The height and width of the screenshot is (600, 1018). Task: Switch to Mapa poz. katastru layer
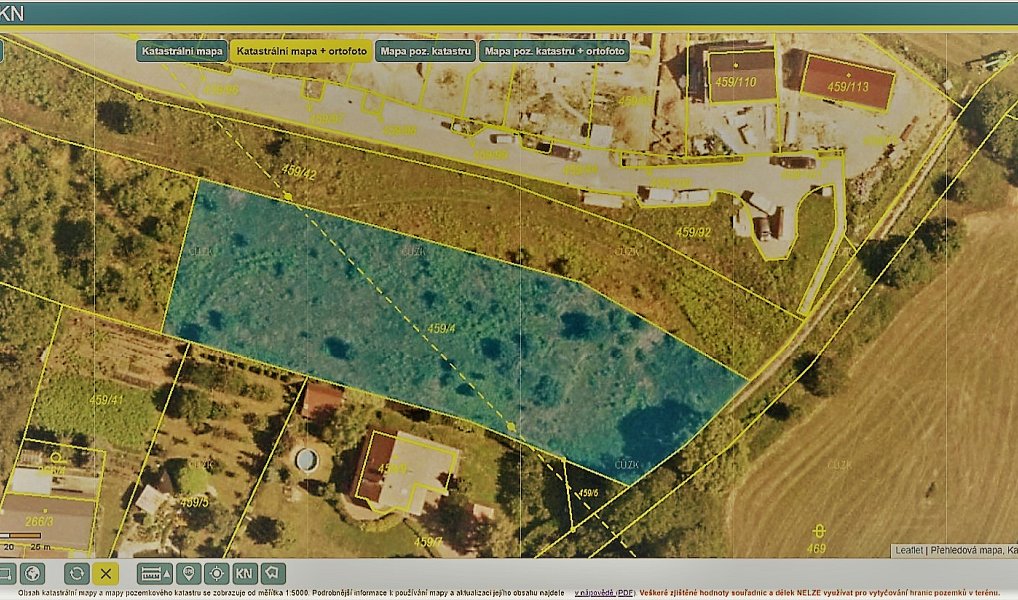pyautogui.click(x=425, y=51)
